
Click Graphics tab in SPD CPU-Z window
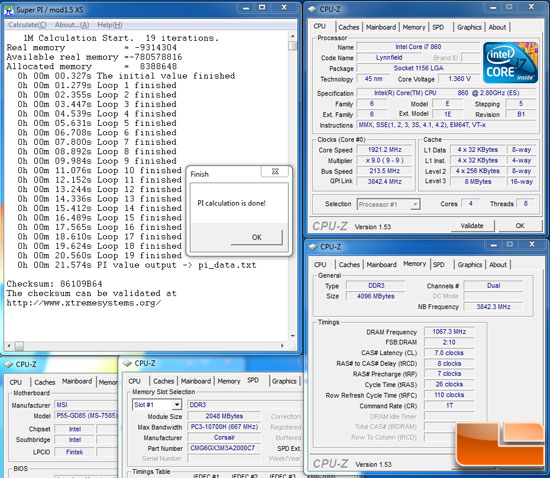(x=284, y=381)
